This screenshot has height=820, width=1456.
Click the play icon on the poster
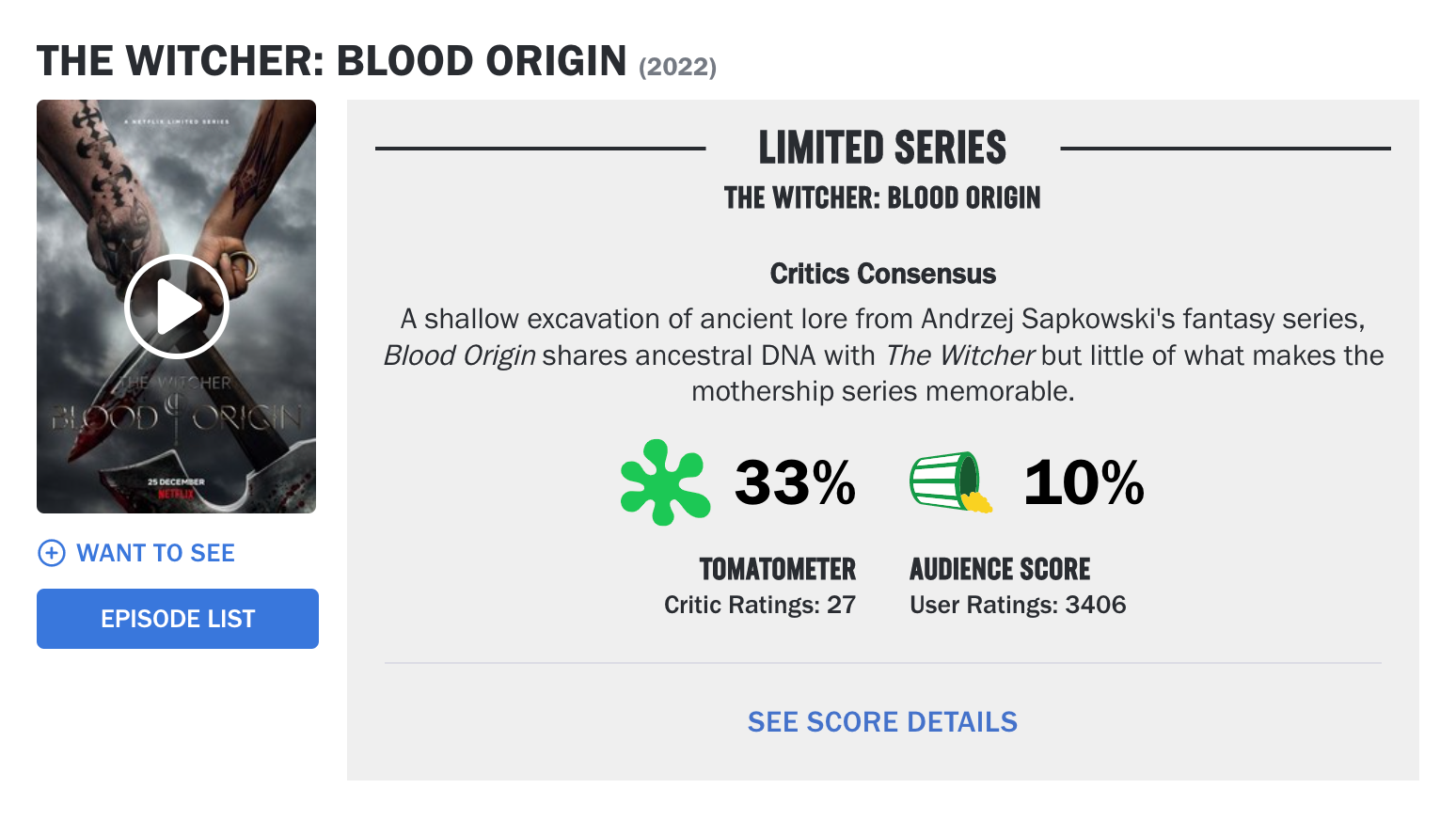[177, 307]
